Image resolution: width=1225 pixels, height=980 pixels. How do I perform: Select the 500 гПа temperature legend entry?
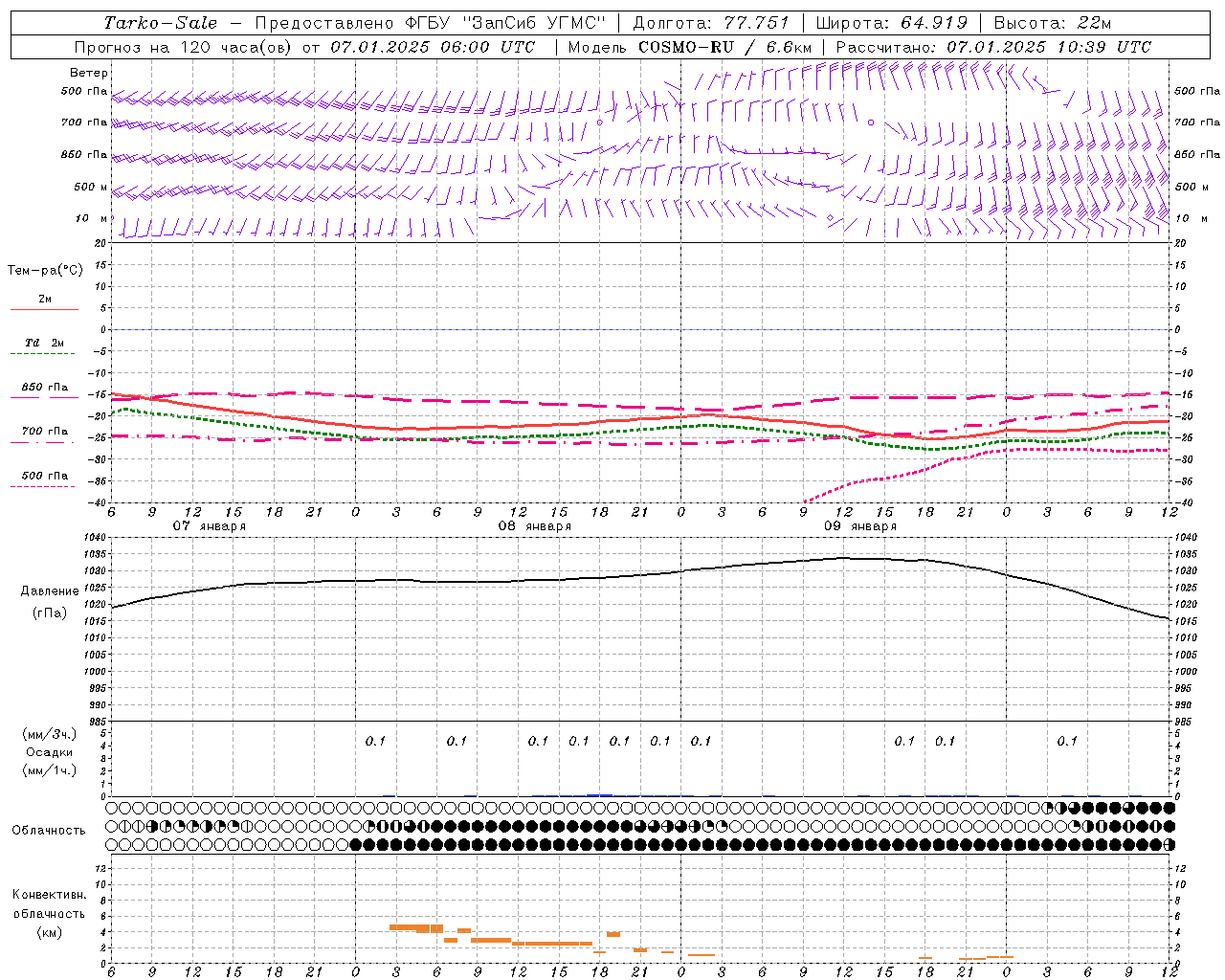coord(45,479)
